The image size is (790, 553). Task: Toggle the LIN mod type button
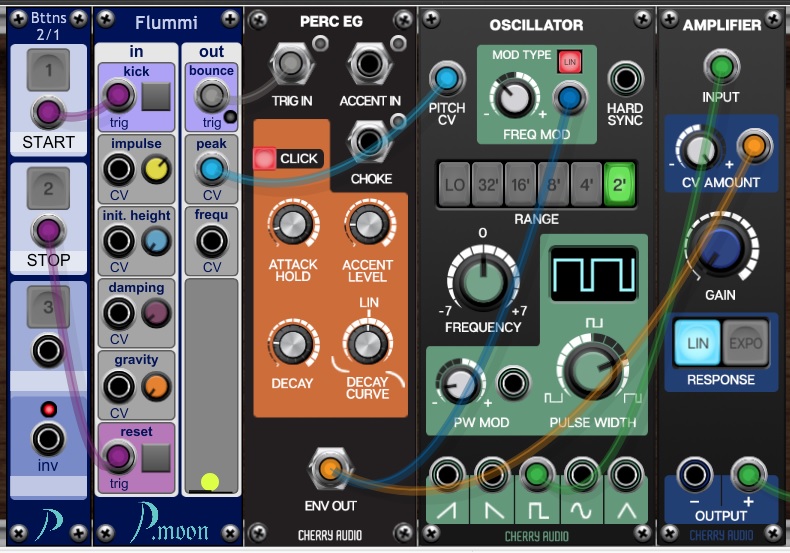(x=570, y=63)
